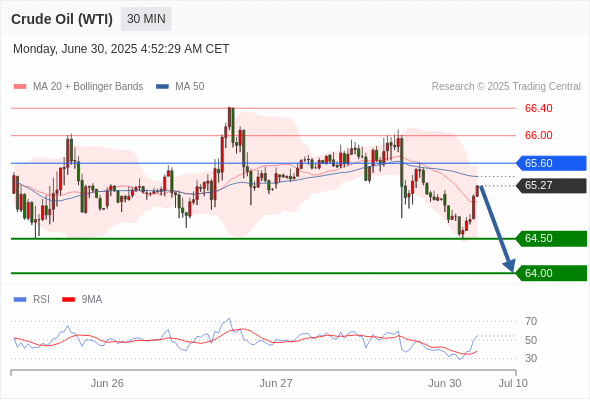Click the 66.00 resistance price label
This screenshot has width=590, height=400.
tap(538, 135)
